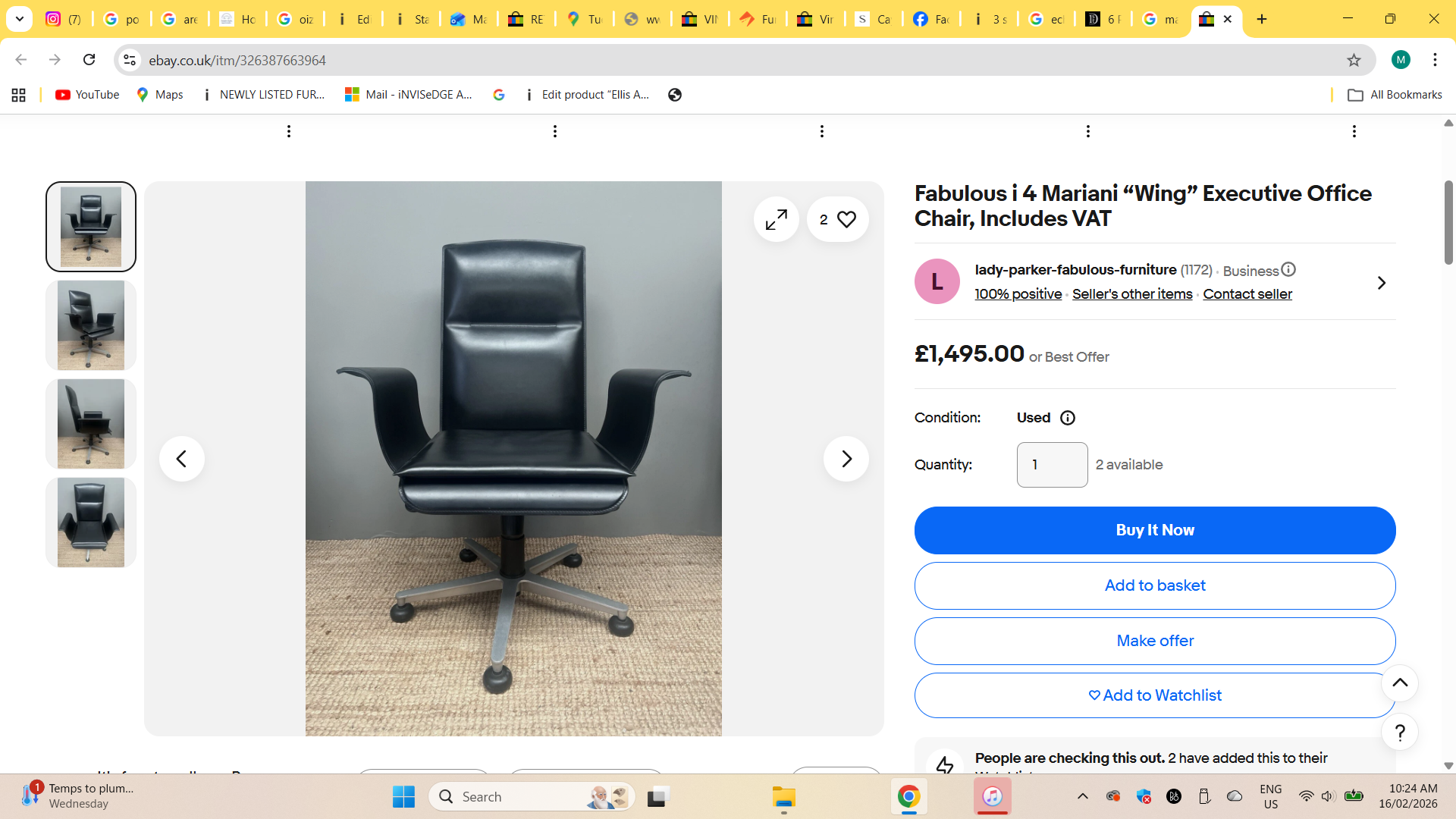This screenshot has width=1456, height=819.
Task: Switch to the Instagram tab
Action: 64,19
